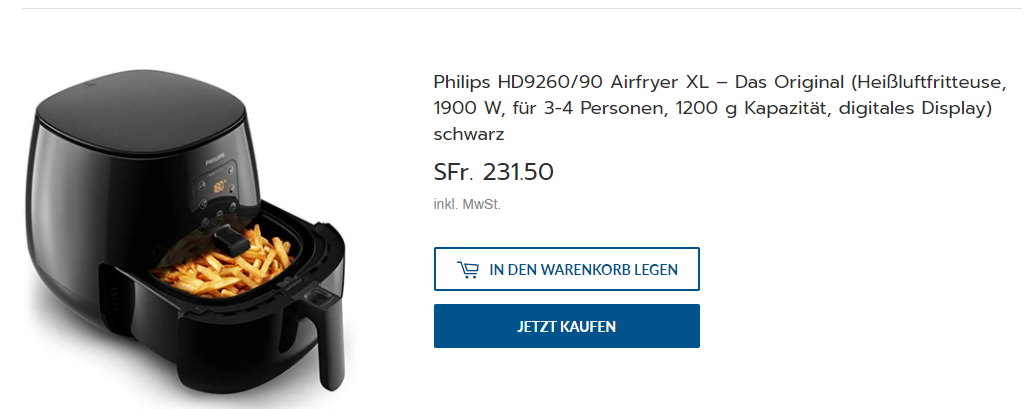Click the price 'SFr. 231.50'
This screenshot has height=409, width=1032.
[494, 173]
